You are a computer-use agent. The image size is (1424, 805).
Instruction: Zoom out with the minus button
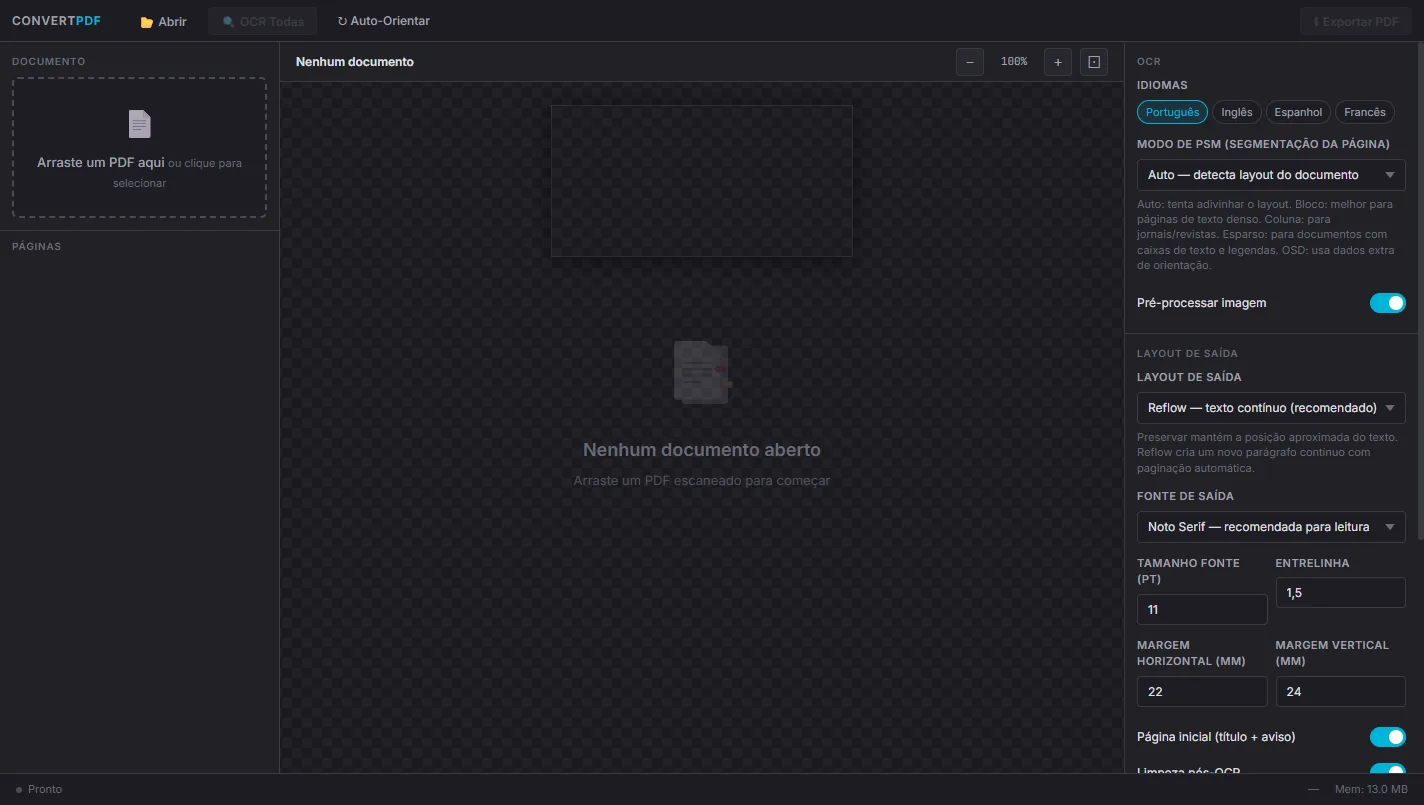(969, 62)
